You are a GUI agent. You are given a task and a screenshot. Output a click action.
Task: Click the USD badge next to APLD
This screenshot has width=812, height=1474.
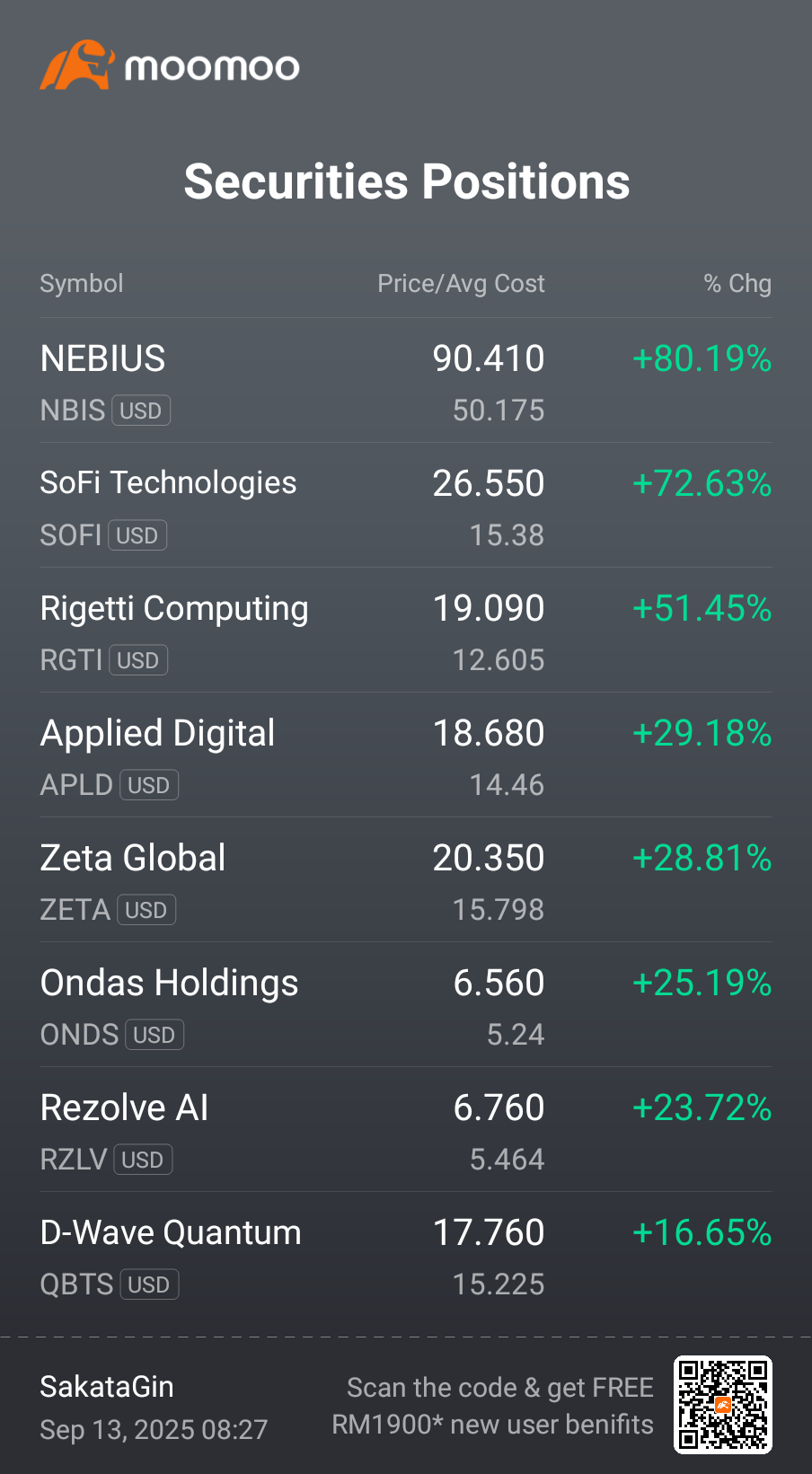click(149, 785)
